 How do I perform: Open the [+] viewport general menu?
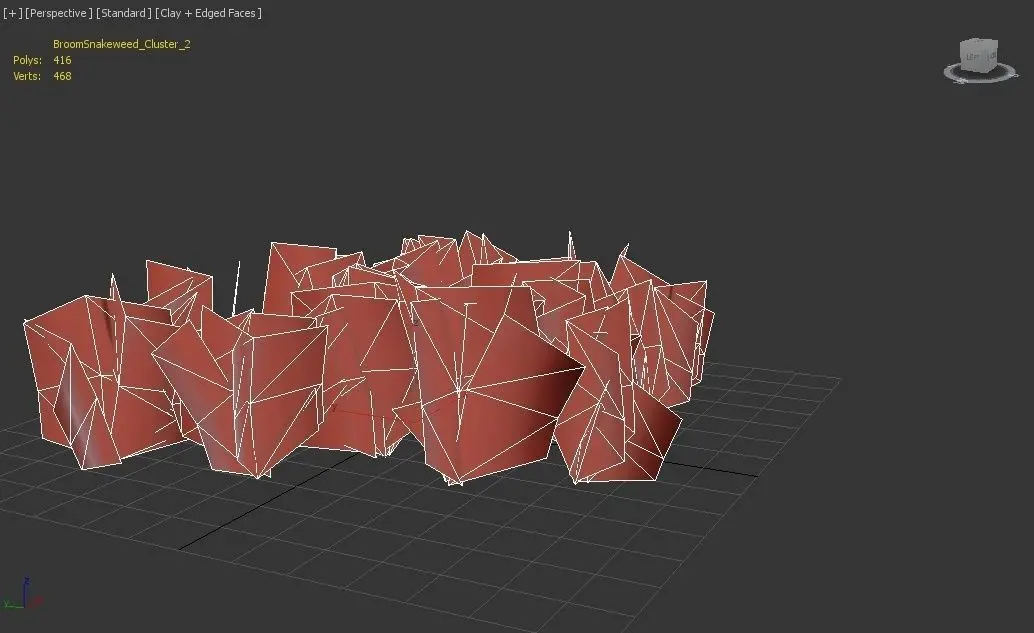point(12,13)
